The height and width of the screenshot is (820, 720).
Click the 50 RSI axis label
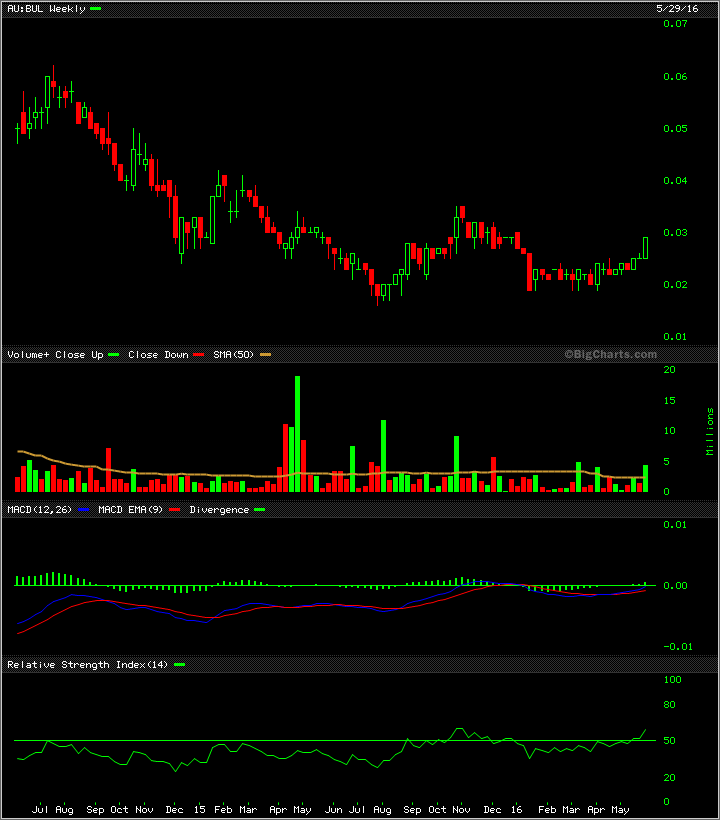pyautogui.click(x=669, y=741)
